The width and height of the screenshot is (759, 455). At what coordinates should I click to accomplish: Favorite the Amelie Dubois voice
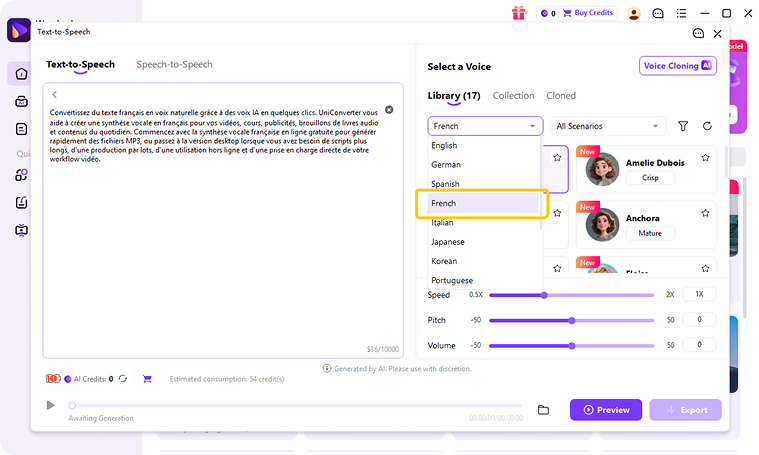pos(705,157)
